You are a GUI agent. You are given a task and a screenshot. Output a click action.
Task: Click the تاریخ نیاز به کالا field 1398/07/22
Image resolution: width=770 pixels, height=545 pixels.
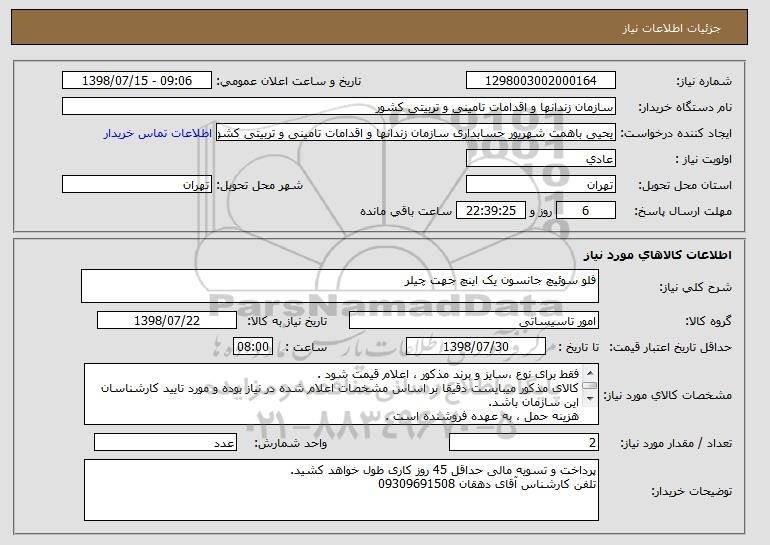tap(167, 321)
